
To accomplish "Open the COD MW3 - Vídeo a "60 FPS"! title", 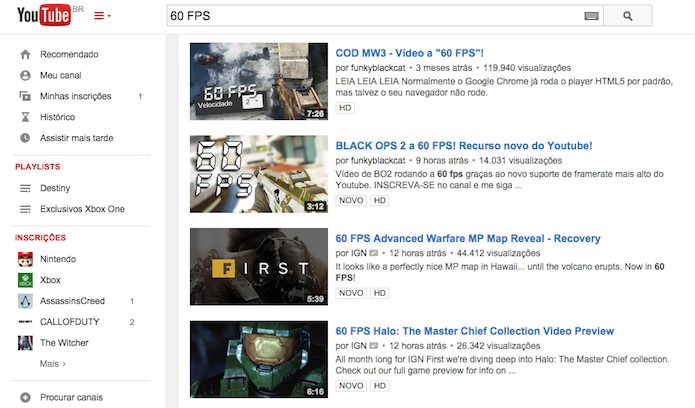I will click(x=410, y=53).
